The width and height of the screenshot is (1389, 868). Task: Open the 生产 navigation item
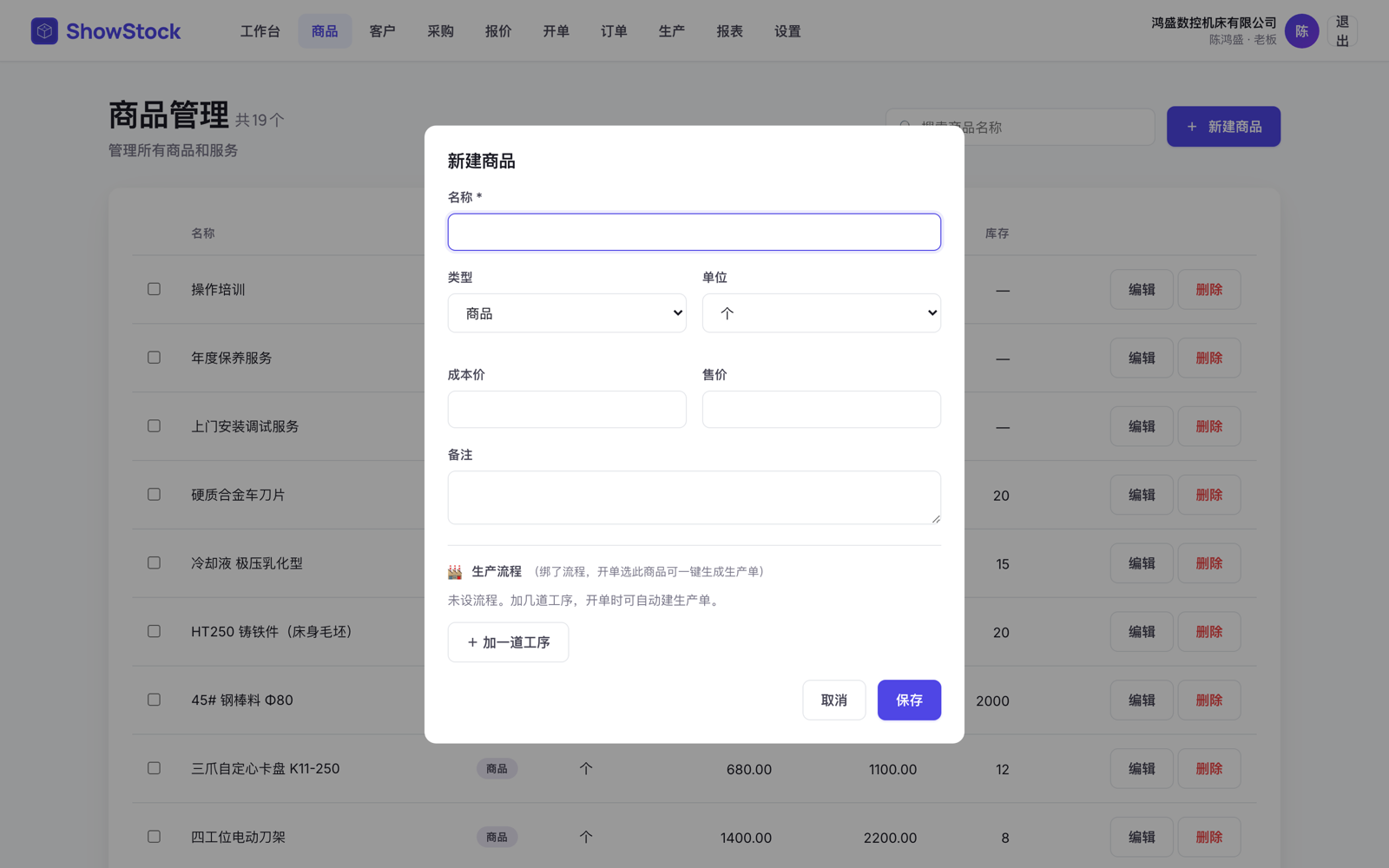coord(672,31)
